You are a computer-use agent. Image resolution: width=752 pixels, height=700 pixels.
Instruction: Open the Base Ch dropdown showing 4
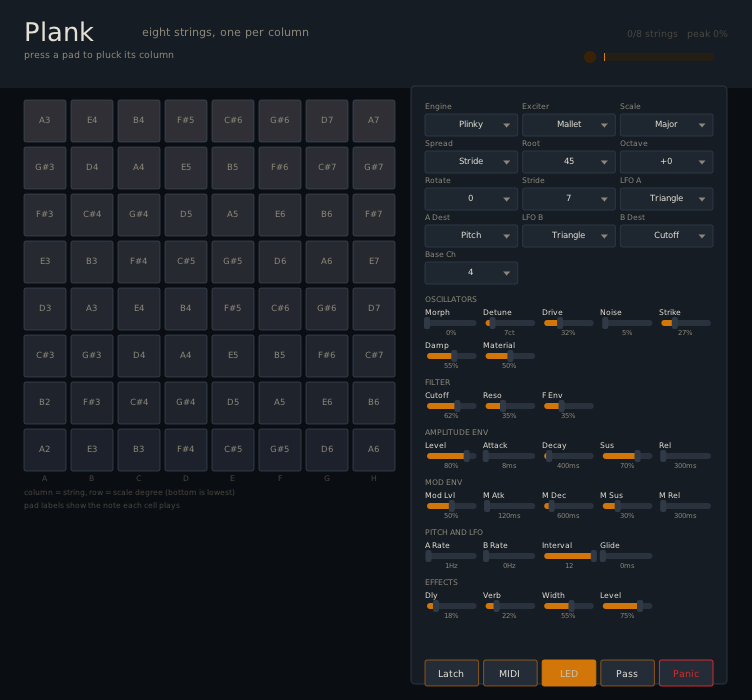(471, 272)
